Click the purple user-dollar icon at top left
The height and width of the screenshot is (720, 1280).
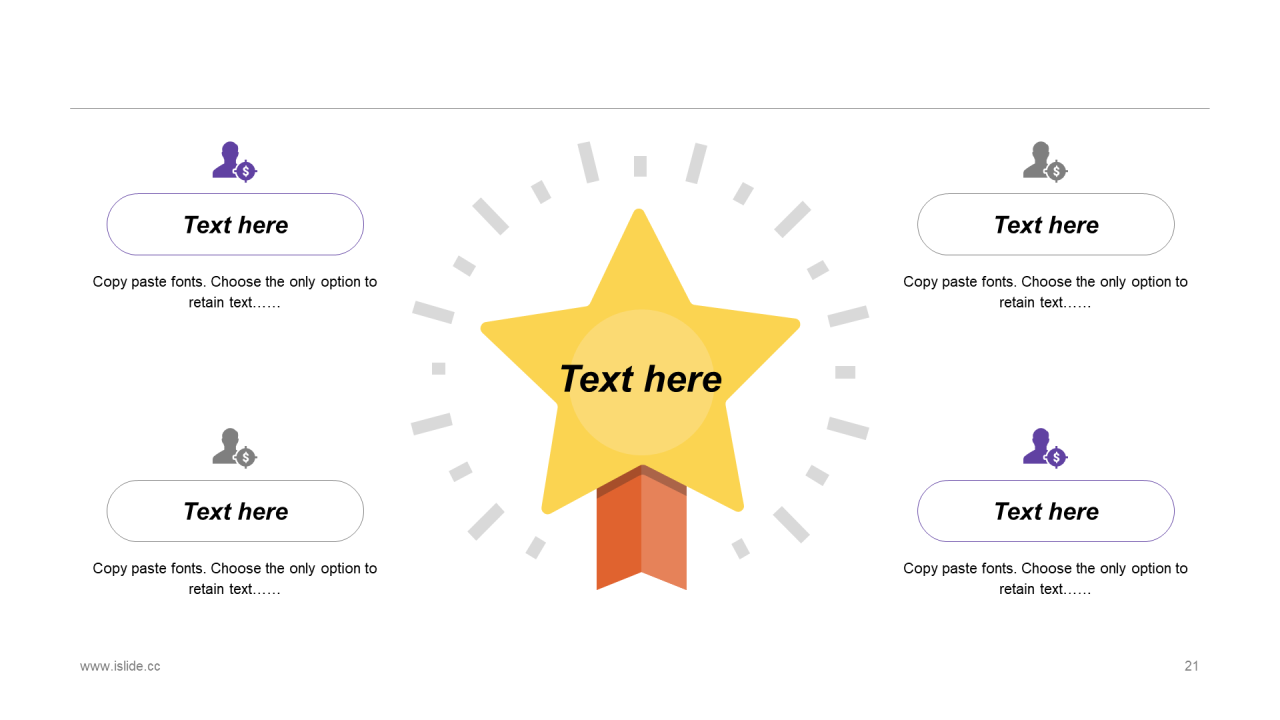pyautogui.click(x=235, y=161)
